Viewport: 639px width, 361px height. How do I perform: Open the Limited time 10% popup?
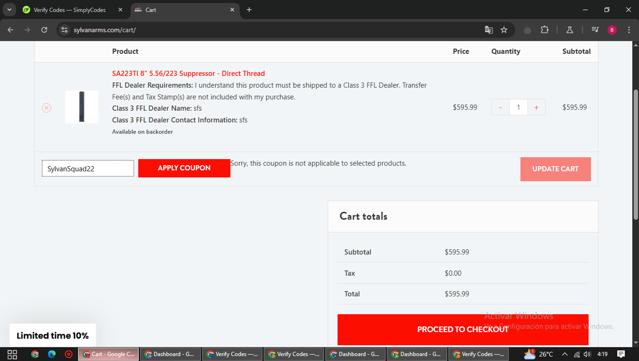pyautogui.click(x=53, y=335)
